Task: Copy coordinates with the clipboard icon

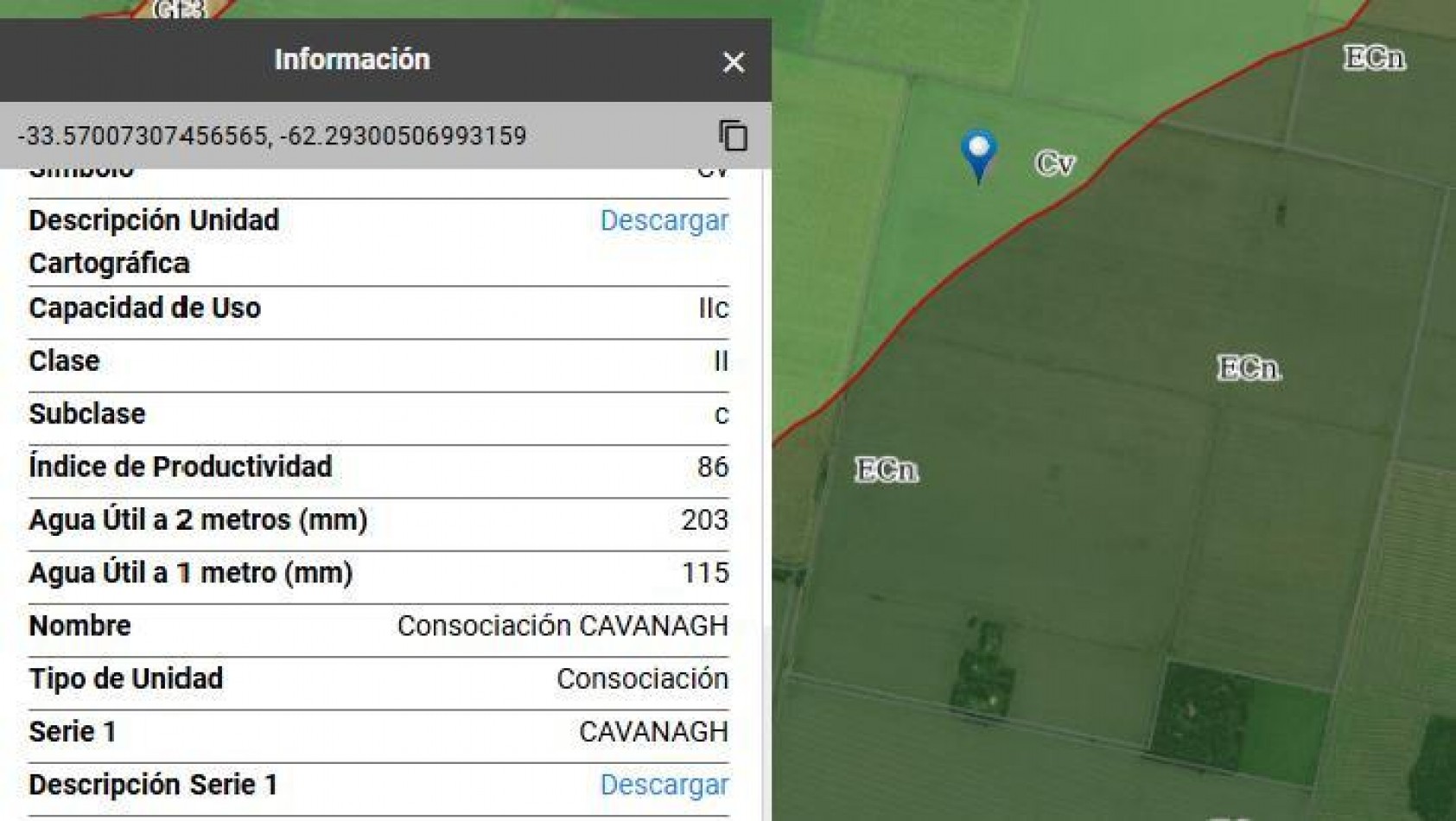Action: (x=733, y=136)
